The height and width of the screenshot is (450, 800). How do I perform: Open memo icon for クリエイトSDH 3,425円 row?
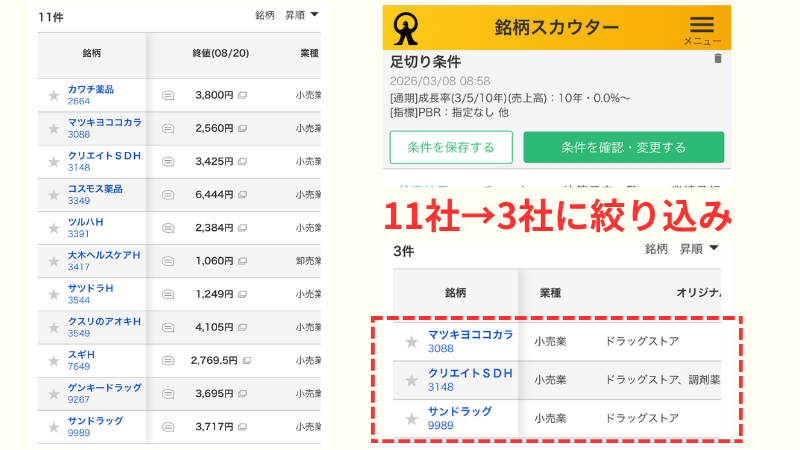[168, 162]
